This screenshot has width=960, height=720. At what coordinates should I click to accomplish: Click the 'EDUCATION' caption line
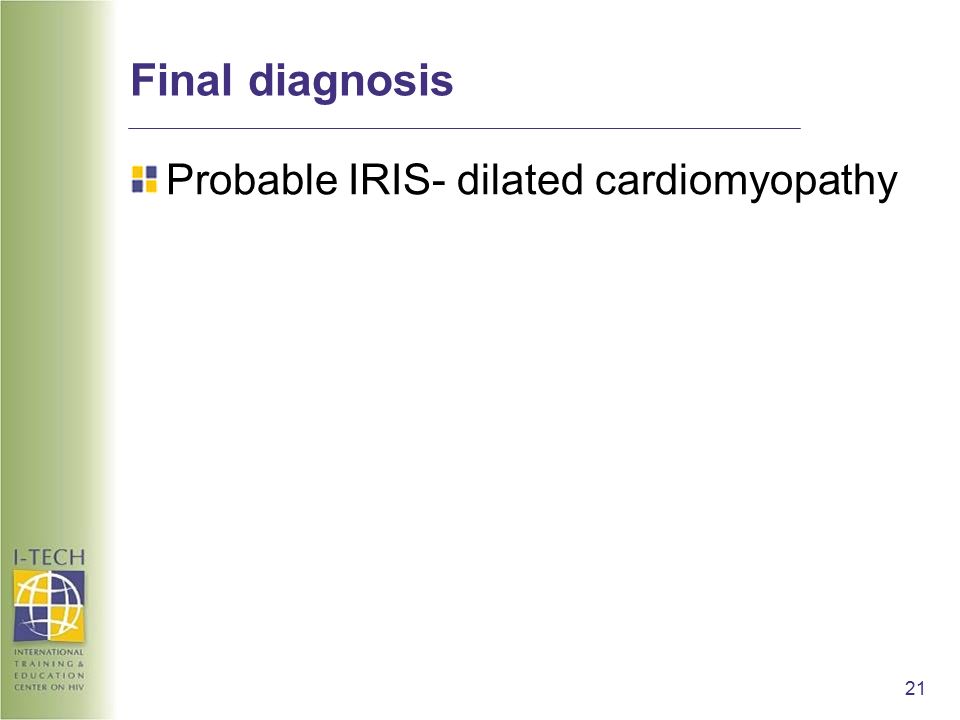click(x=49, y=675)
